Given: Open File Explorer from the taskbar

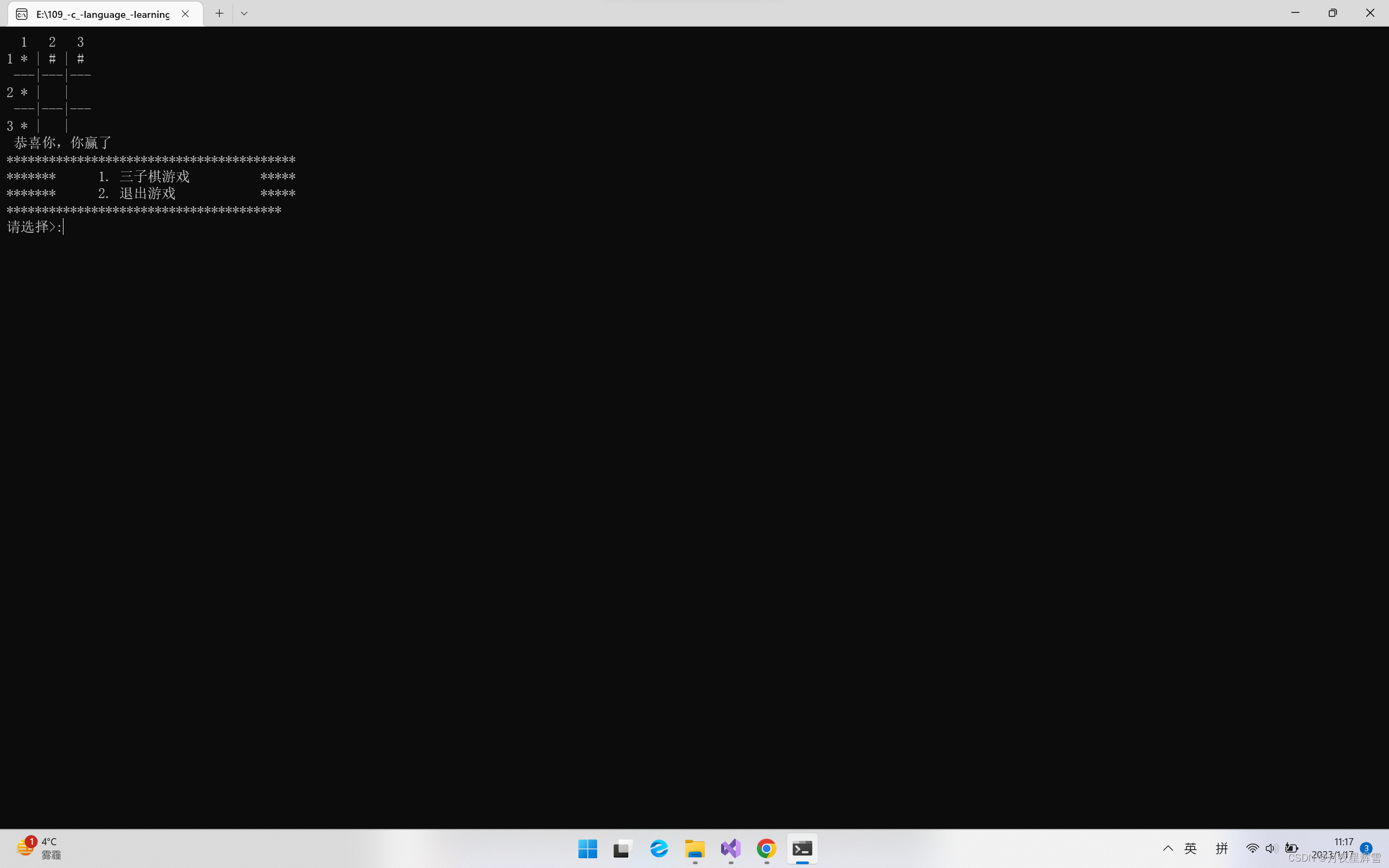Looking at the screenshot, I should (694, 848).
